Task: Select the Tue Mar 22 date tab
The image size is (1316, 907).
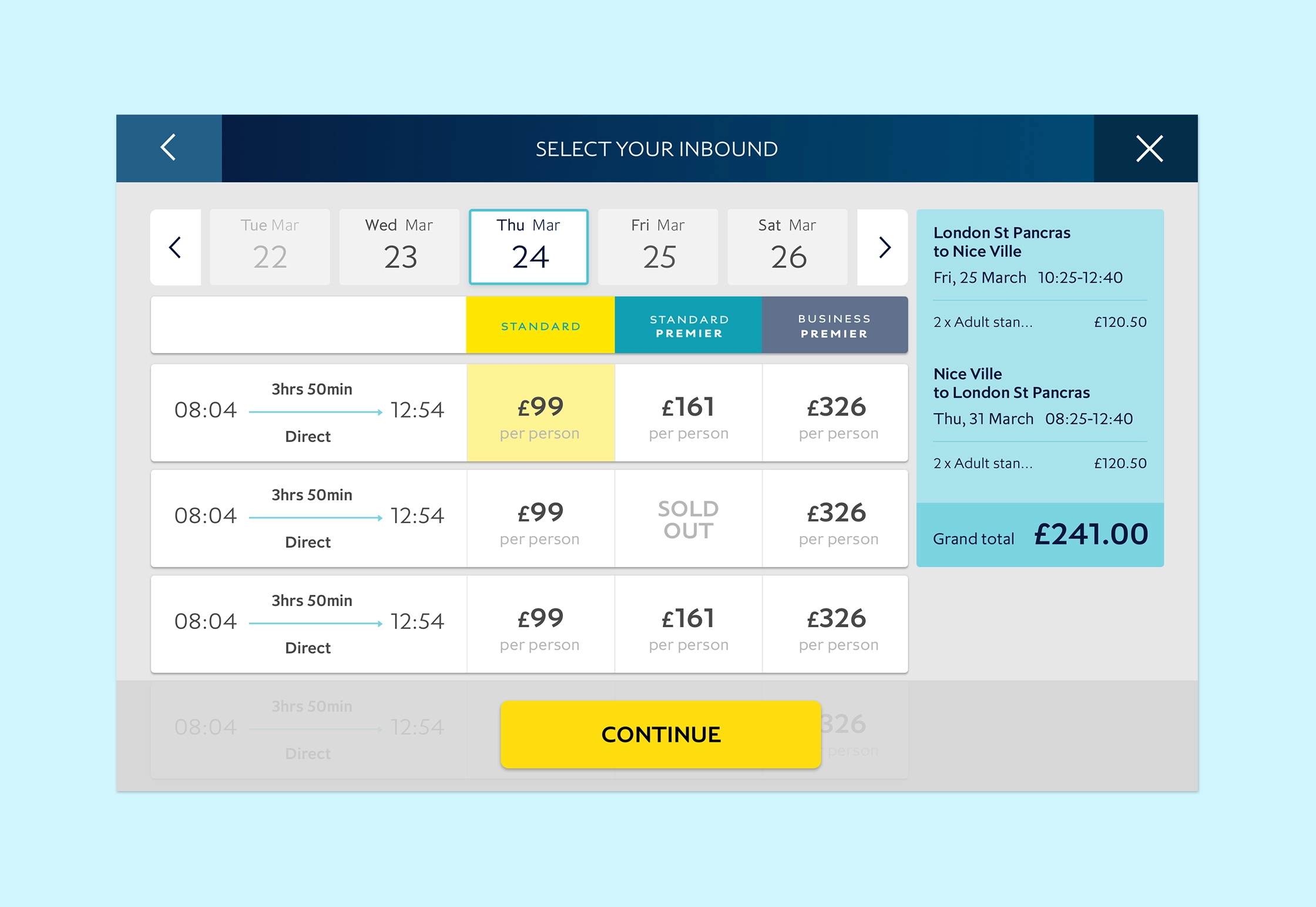Action: pos(270,247)
